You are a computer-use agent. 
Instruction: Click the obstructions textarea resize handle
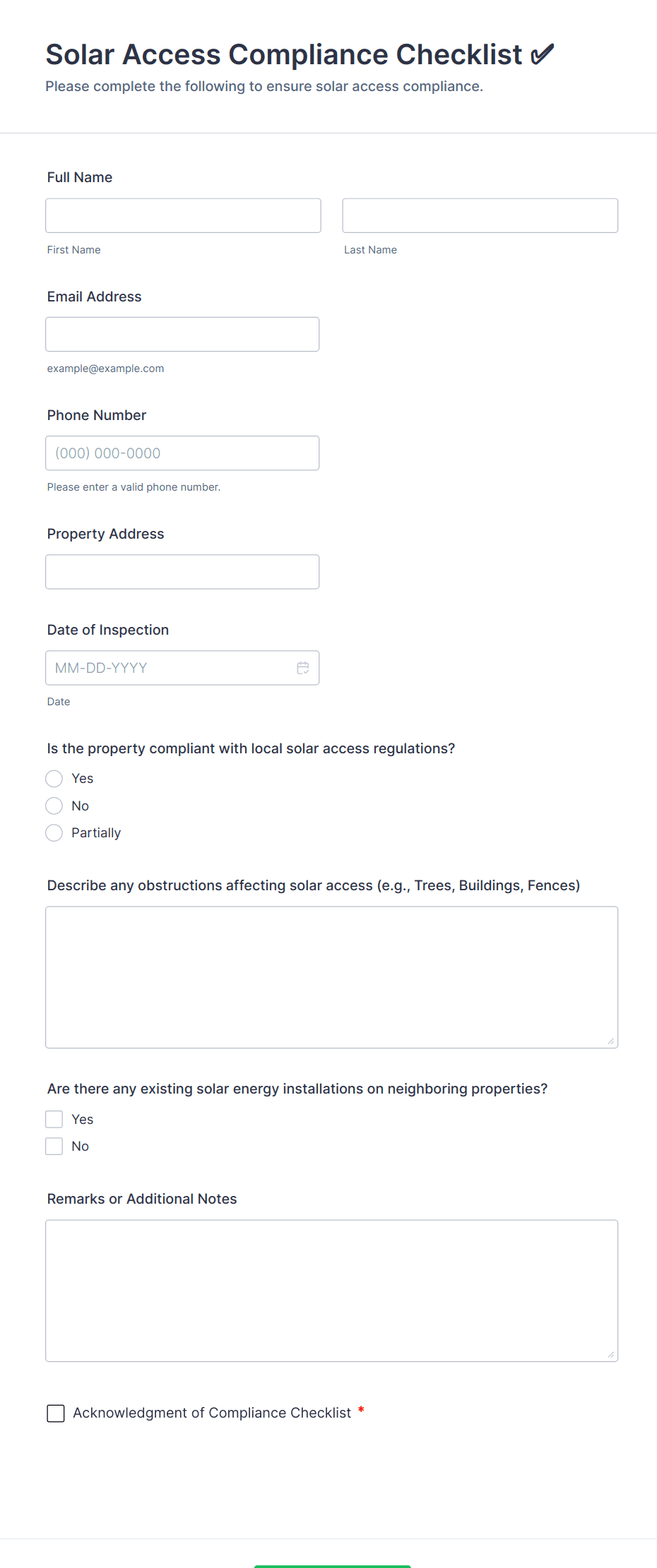[611, 1041]
